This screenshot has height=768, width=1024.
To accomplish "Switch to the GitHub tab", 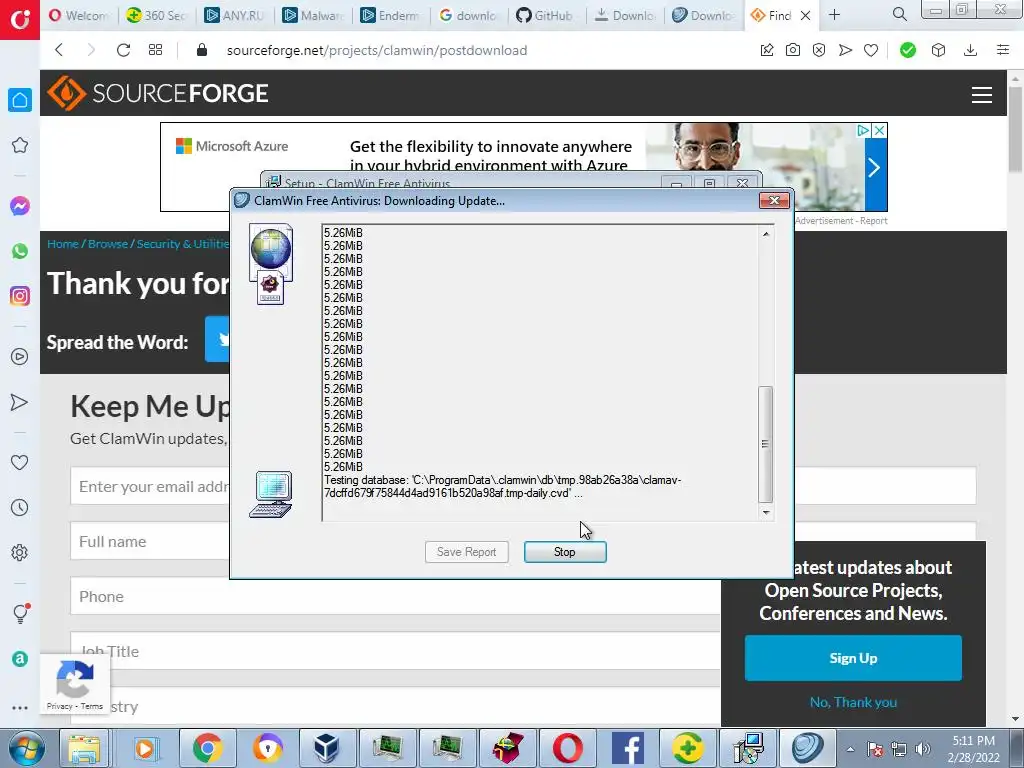I will point(546,15).
